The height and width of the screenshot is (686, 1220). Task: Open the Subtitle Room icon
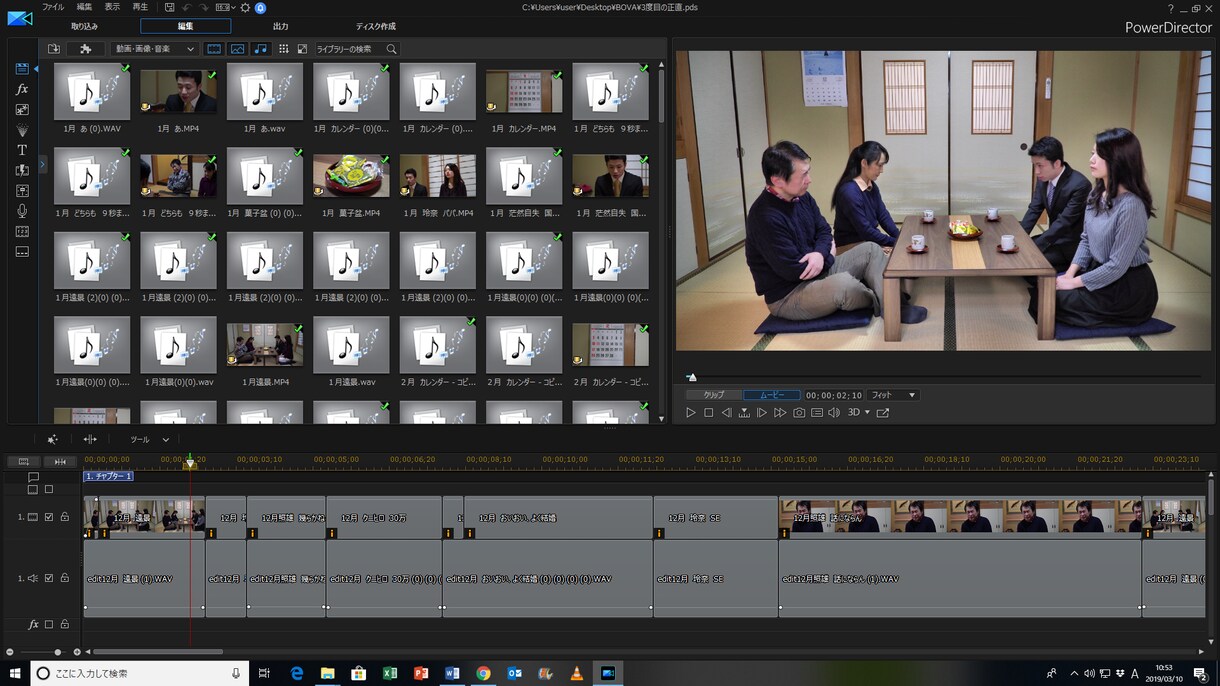click(22, 252)
